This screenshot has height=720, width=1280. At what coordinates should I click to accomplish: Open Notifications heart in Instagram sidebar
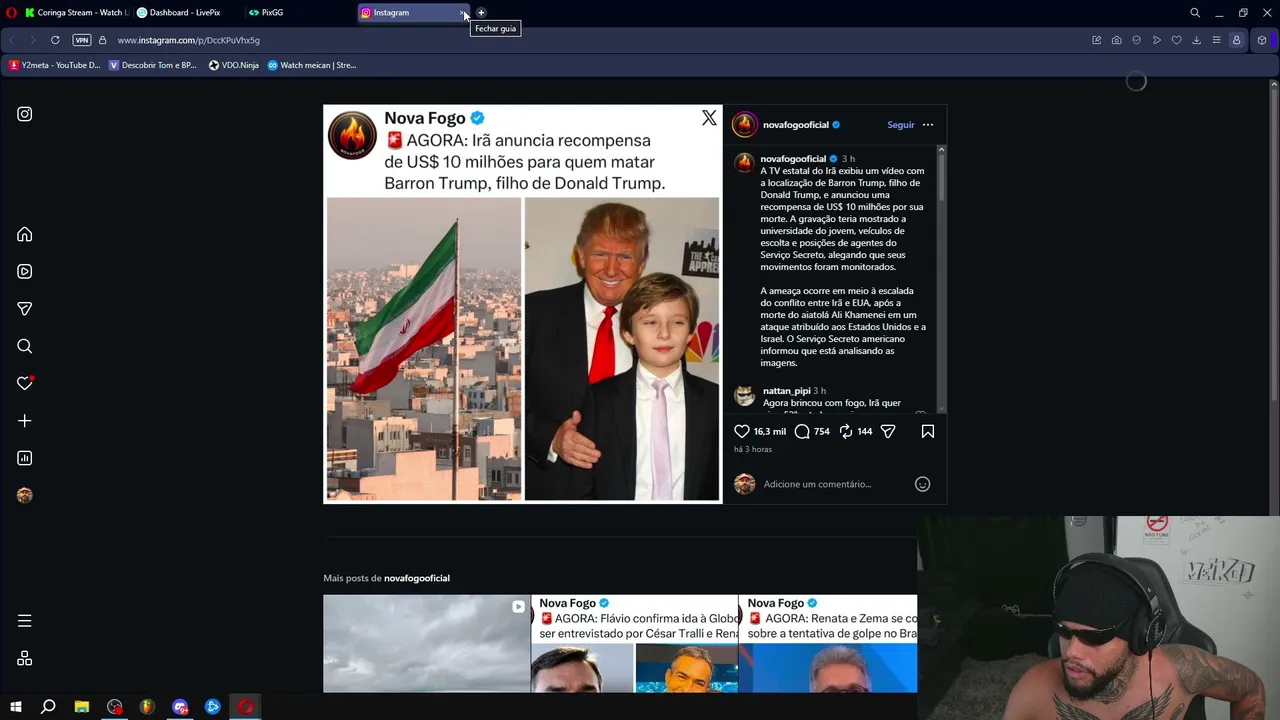(x=25, y=383)
